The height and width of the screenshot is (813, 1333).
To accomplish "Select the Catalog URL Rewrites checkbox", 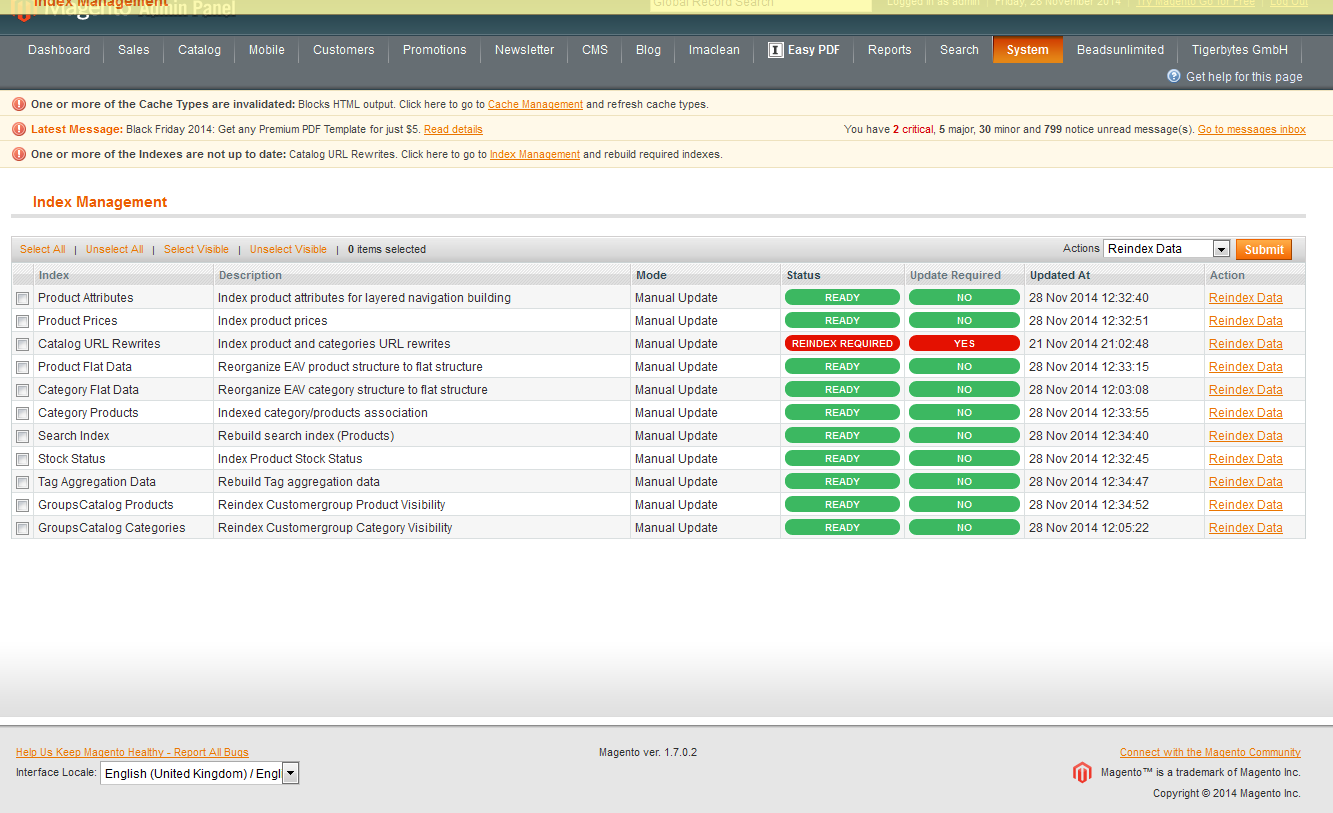I will point(22,344).
